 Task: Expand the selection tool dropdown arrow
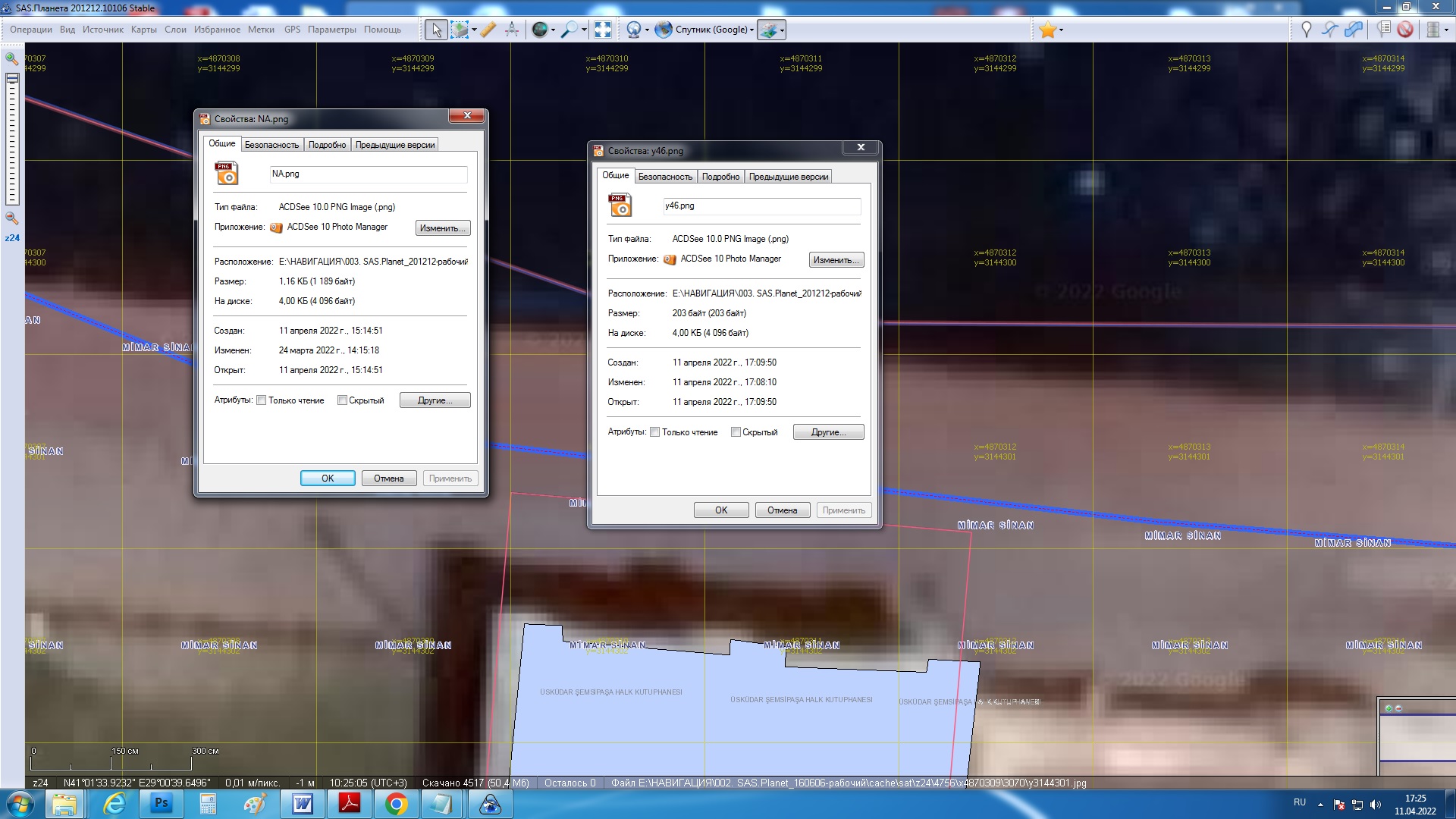point(475,30)
